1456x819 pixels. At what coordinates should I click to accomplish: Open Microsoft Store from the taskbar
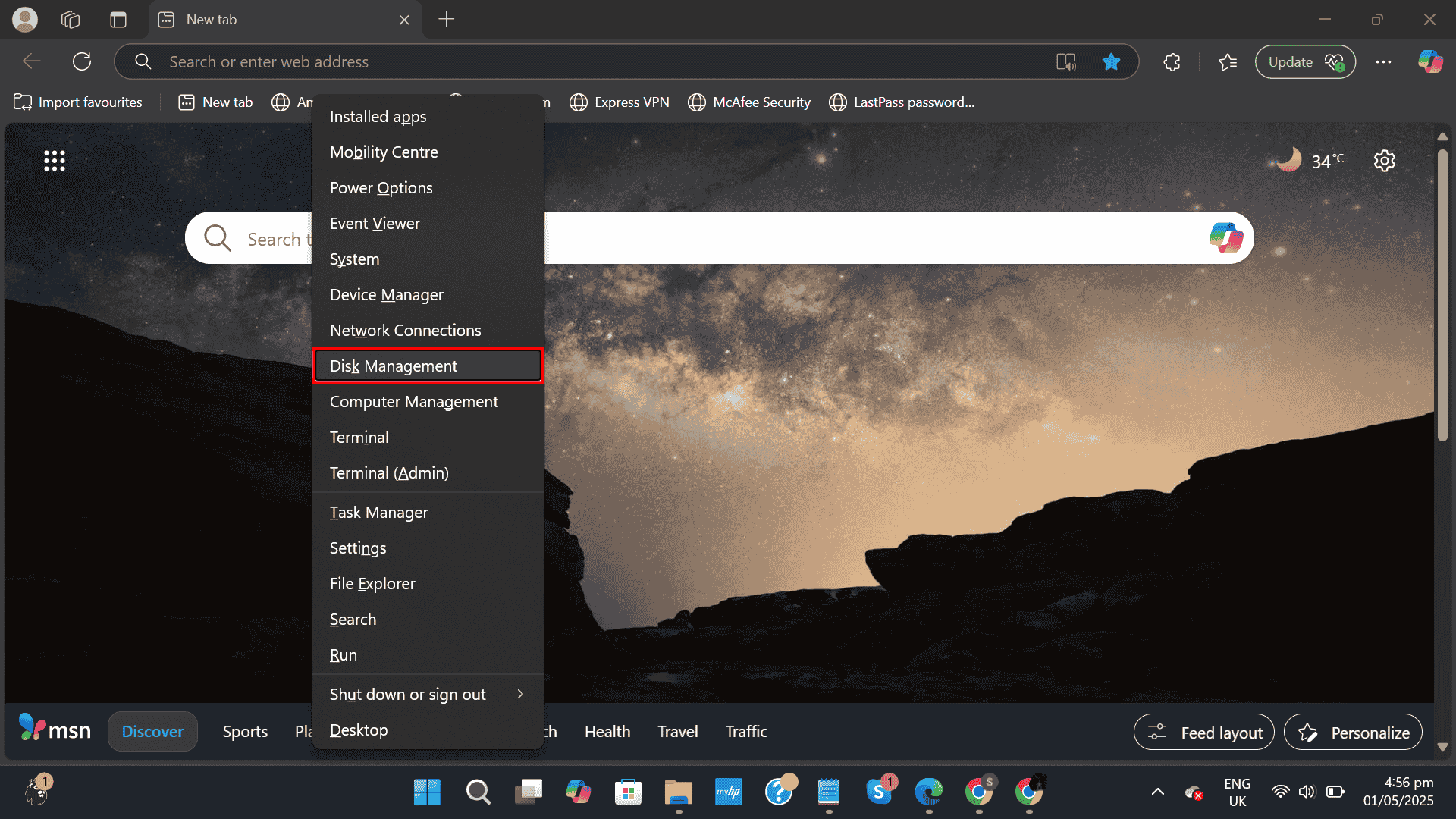point(628,792)
